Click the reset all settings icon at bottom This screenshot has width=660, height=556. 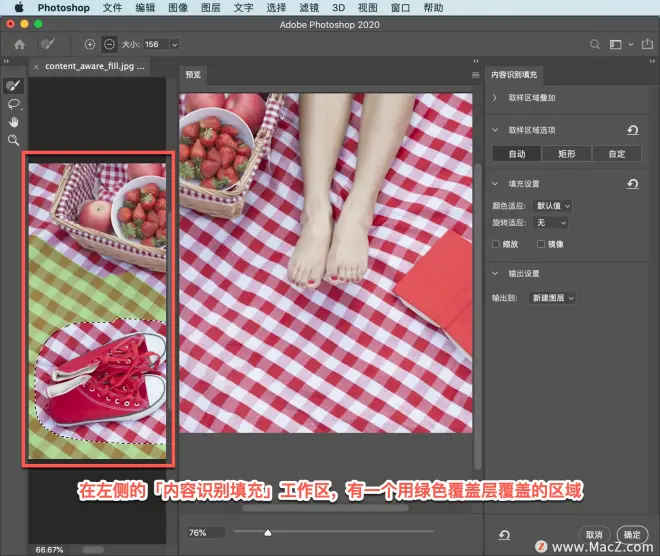pos(504,535)
